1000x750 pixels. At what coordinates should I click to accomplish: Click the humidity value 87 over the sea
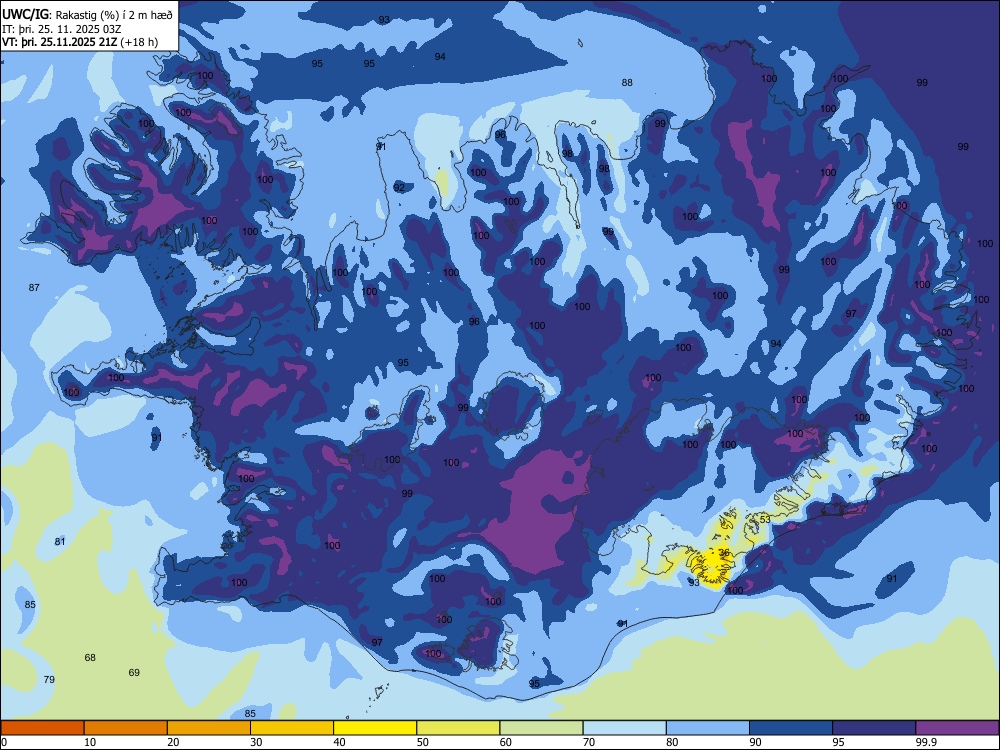(34, 288)
